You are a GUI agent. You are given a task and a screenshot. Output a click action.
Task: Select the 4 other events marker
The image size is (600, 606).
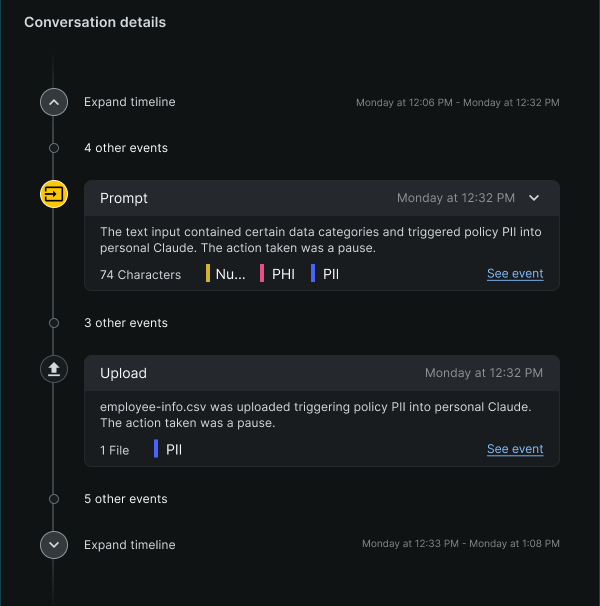[54, 148]
